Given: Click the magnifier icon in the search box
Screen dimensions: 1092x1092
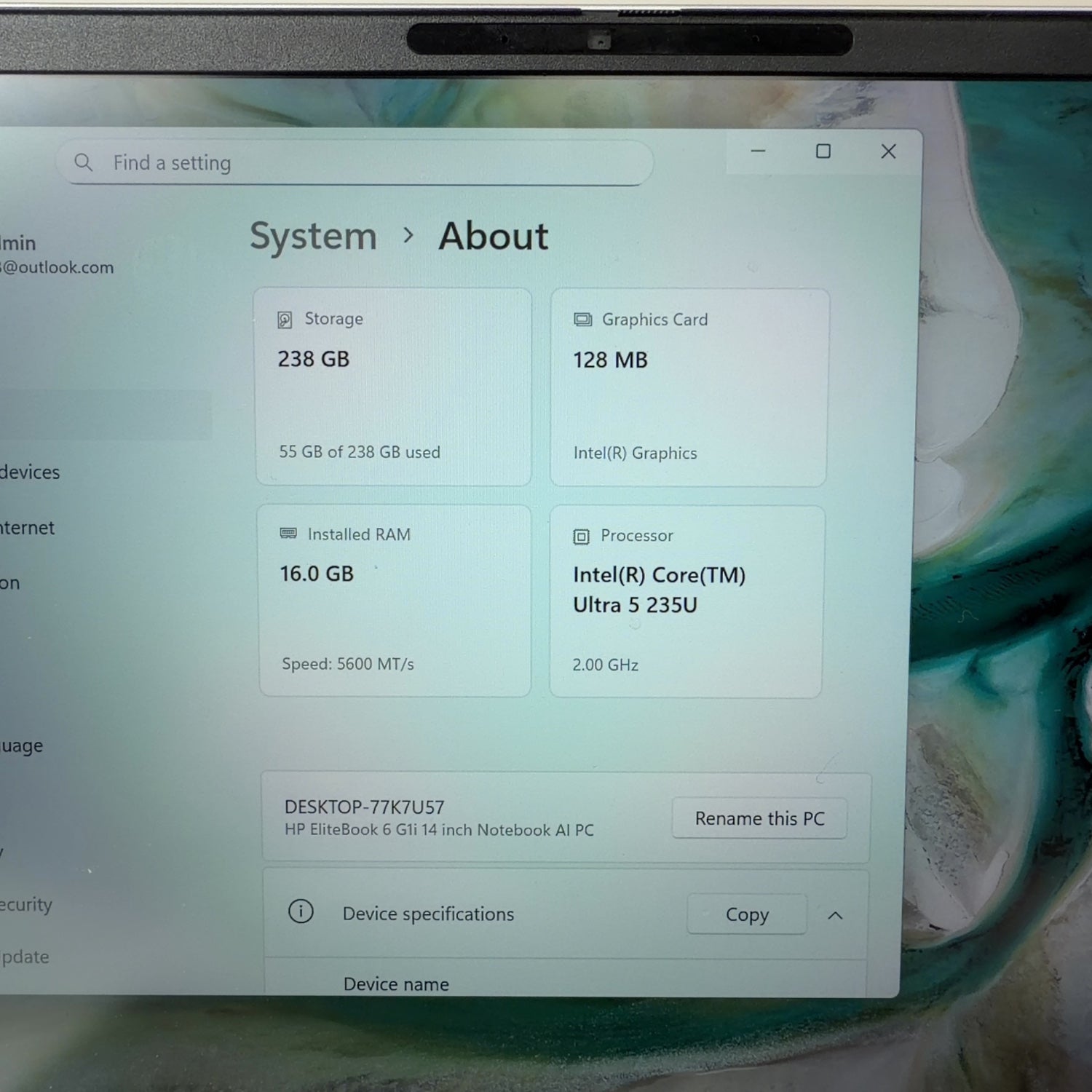Looking at the screenshot, I should [x=84, y=162].
